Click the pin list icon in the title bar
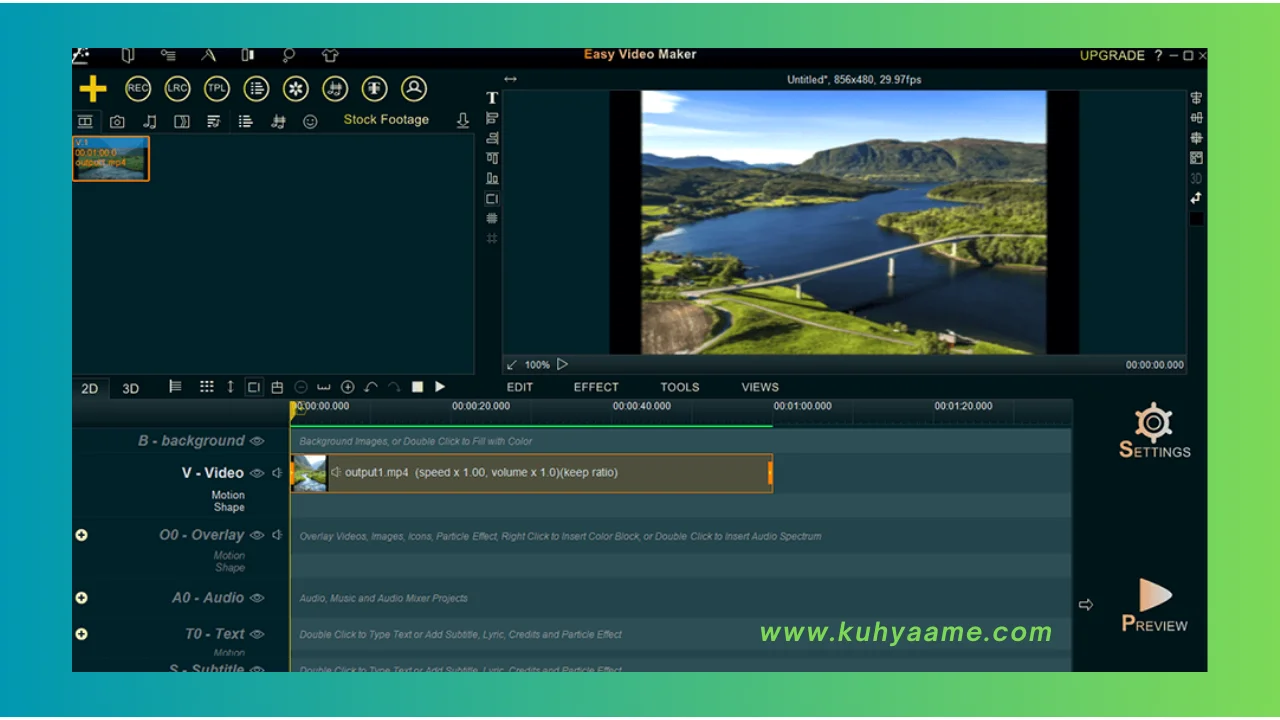Viewport: 1280px width, 720px height. tap(168, 56)
